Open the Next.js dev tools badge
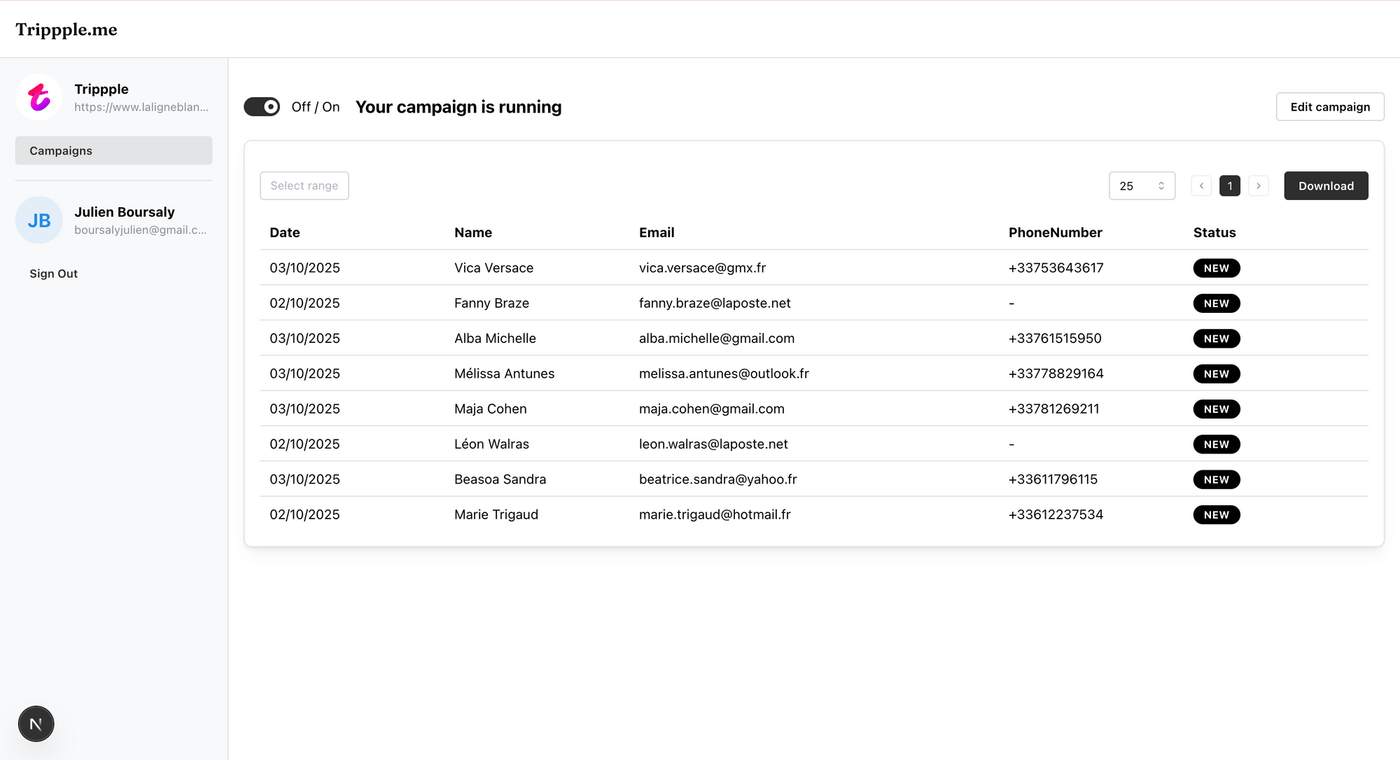The height and width of the screenshot is (760, 1400). (x=36, y=724)
